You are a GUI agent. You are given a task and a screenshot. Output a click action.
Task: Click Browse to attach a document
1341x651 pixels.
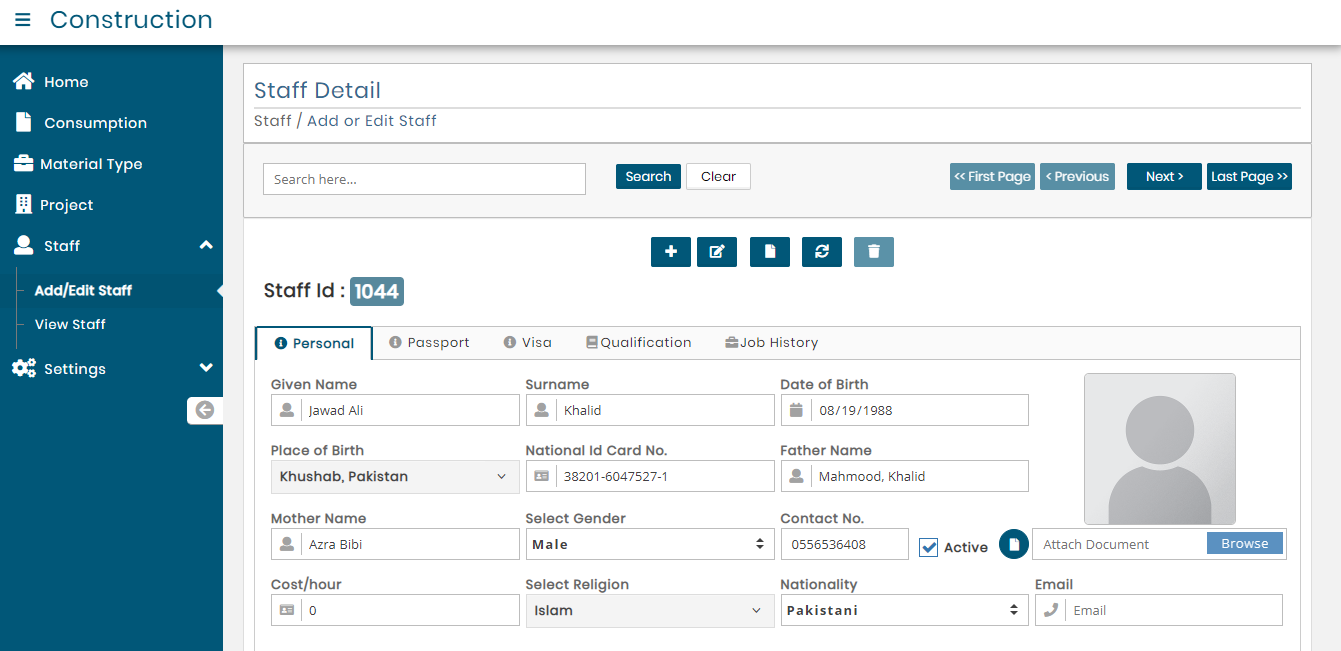pyautogui.click(x=1244, y=544)
